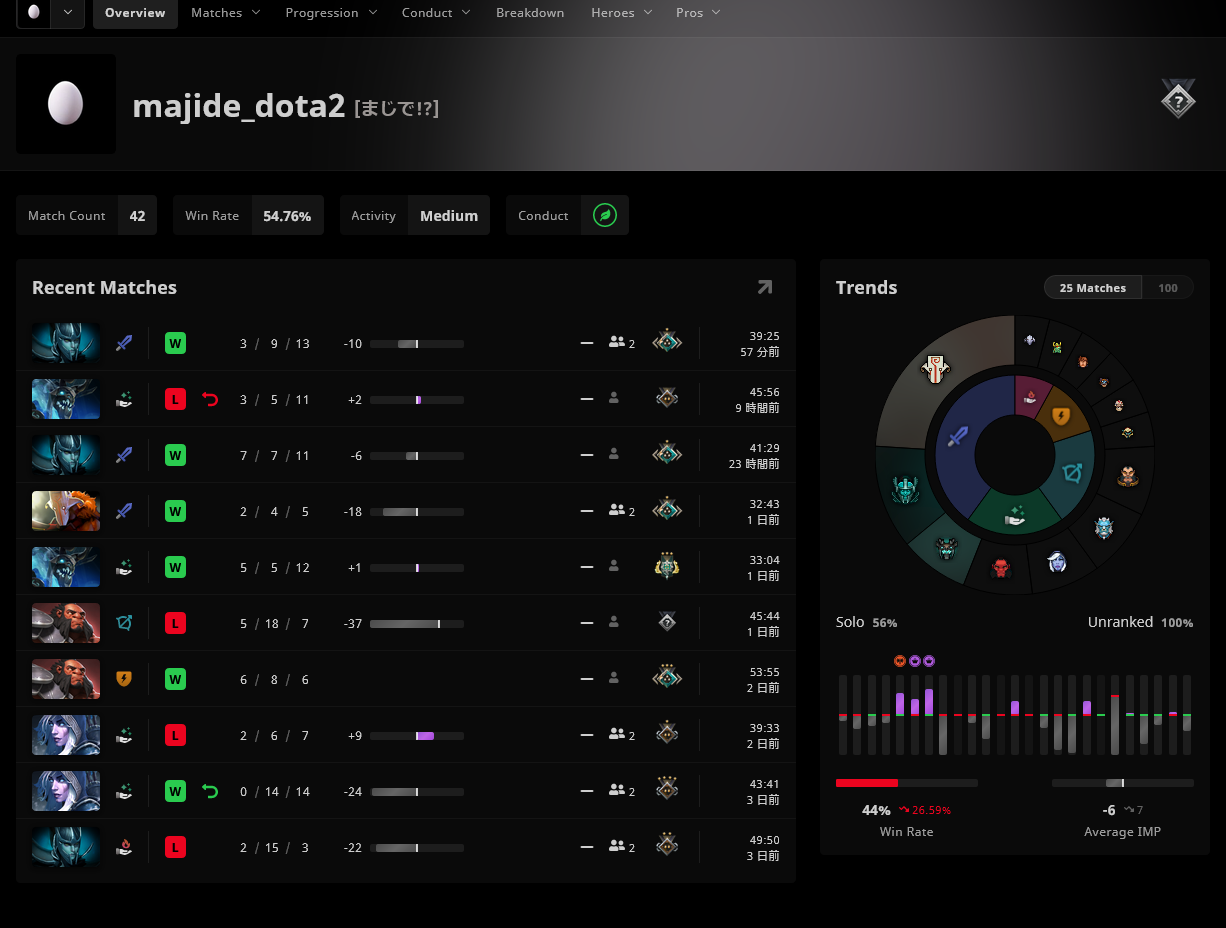The height and width of the screenshot is (928, 1226).
Task: Select the teal bow segment in Trends chart
Action: [1073, 471]
